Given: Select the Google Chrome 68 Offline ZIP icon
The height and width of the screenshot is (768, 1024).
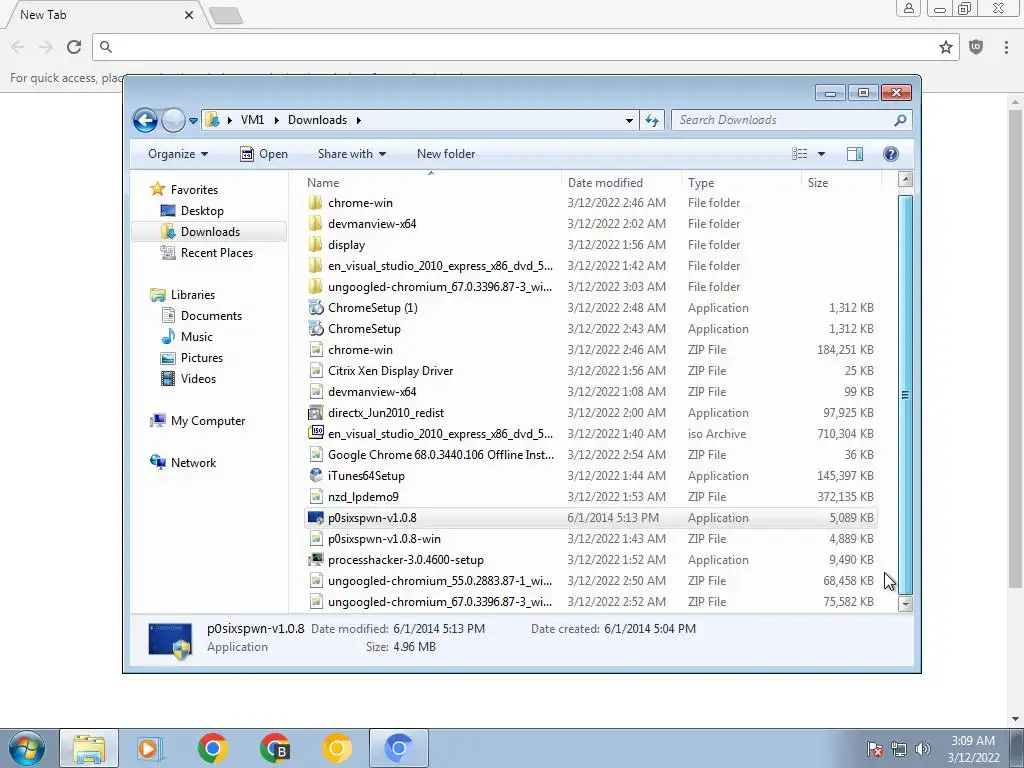Looking at the screenshot, I should tap(315, 455).
